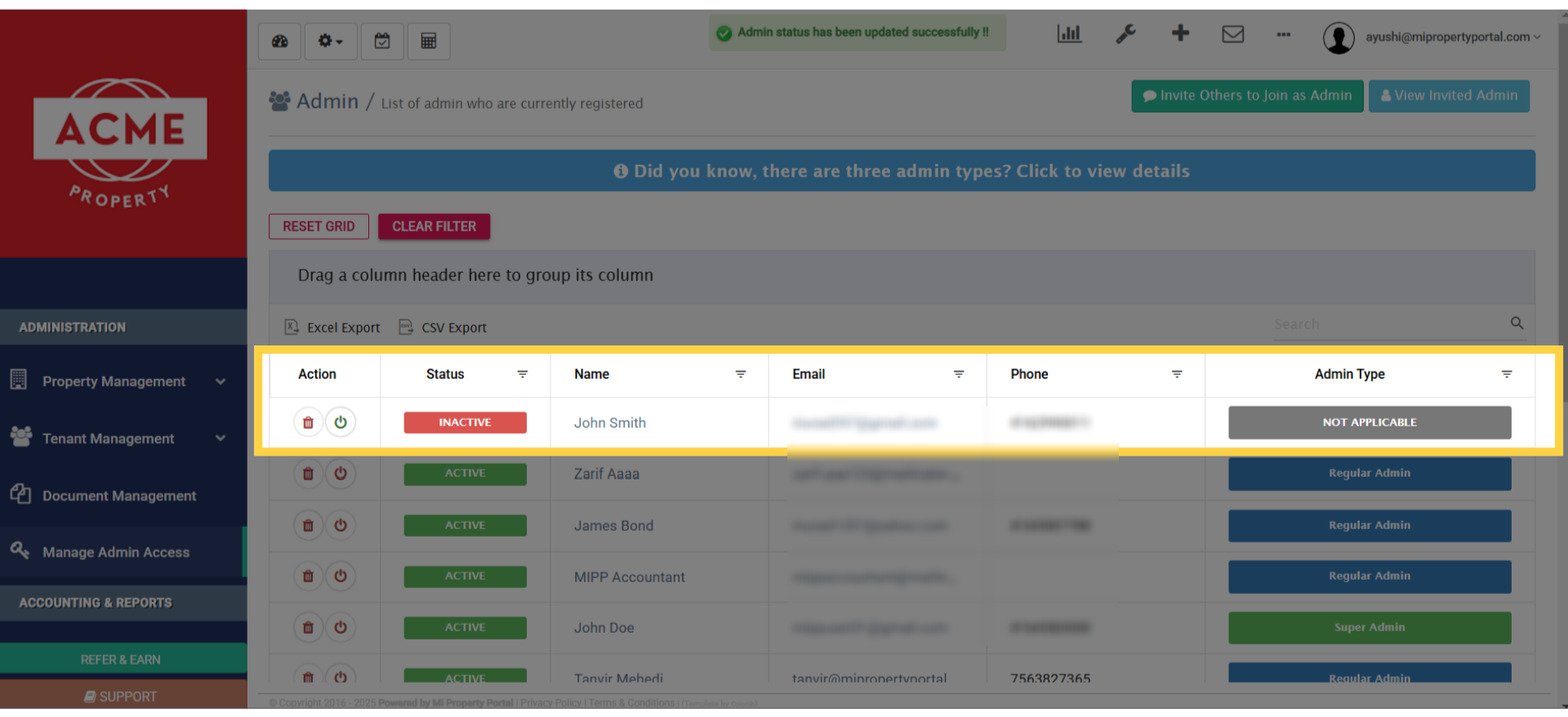Click the INACTIVE status badge

point(465,422)
